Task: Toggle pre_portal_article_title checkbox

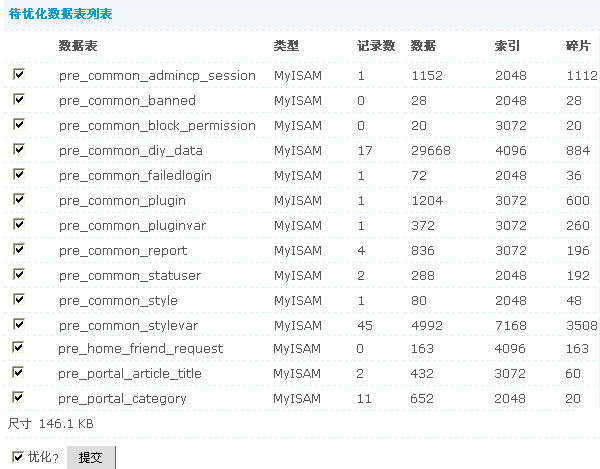Action: coord(18,372)
